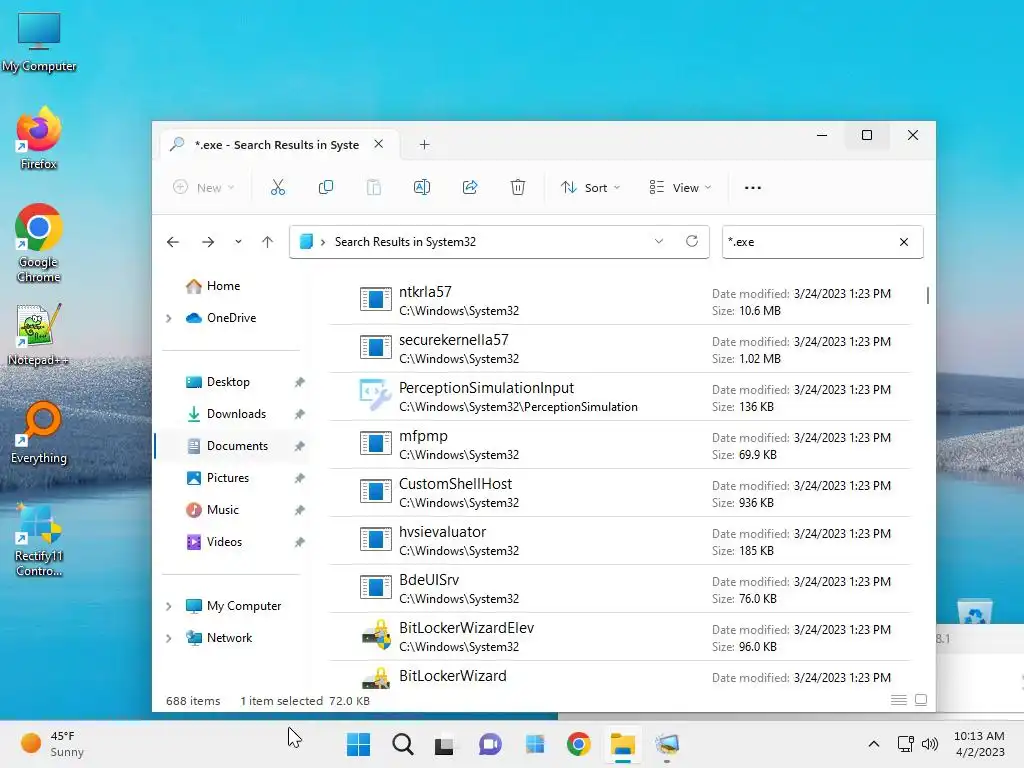Screen dimensions: 1024x768
Task: Go back with the left arrow button
Action: click(x=172, y=242)
